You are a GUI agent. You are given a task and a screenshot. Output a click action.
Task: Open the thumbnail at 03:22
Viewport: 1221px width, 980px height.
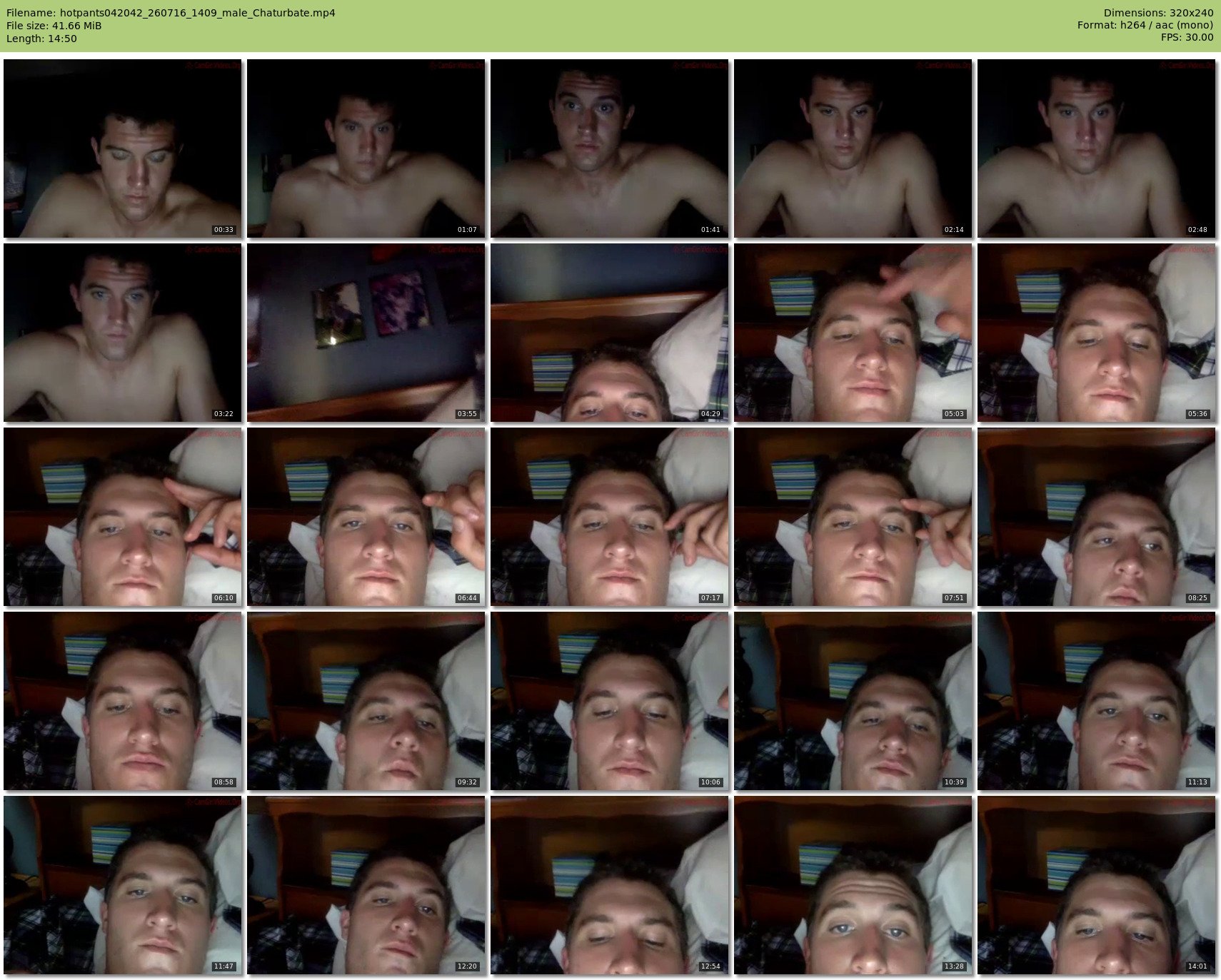[122, 333]
